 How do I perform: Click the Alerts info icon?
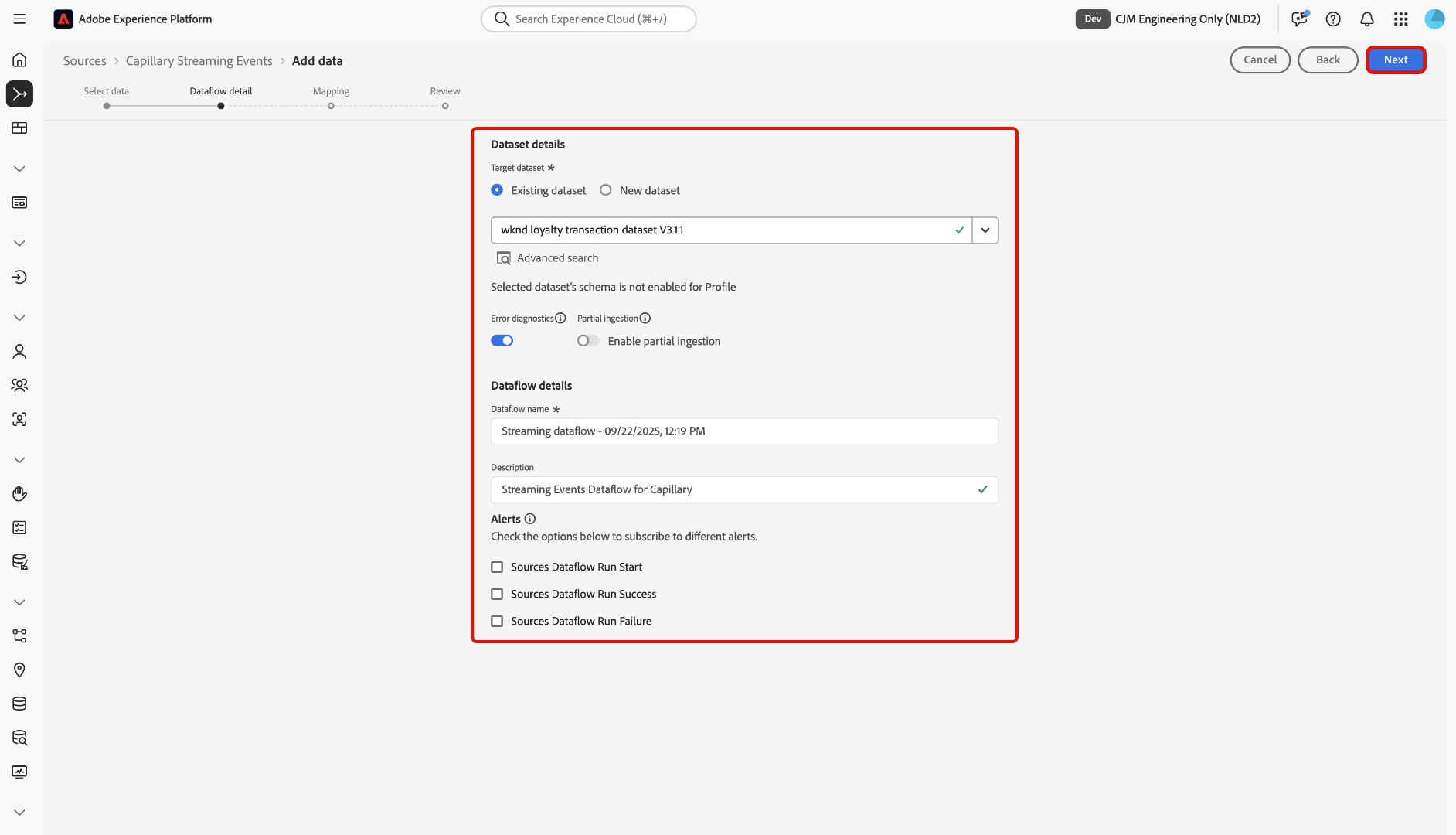coord(530,519)
